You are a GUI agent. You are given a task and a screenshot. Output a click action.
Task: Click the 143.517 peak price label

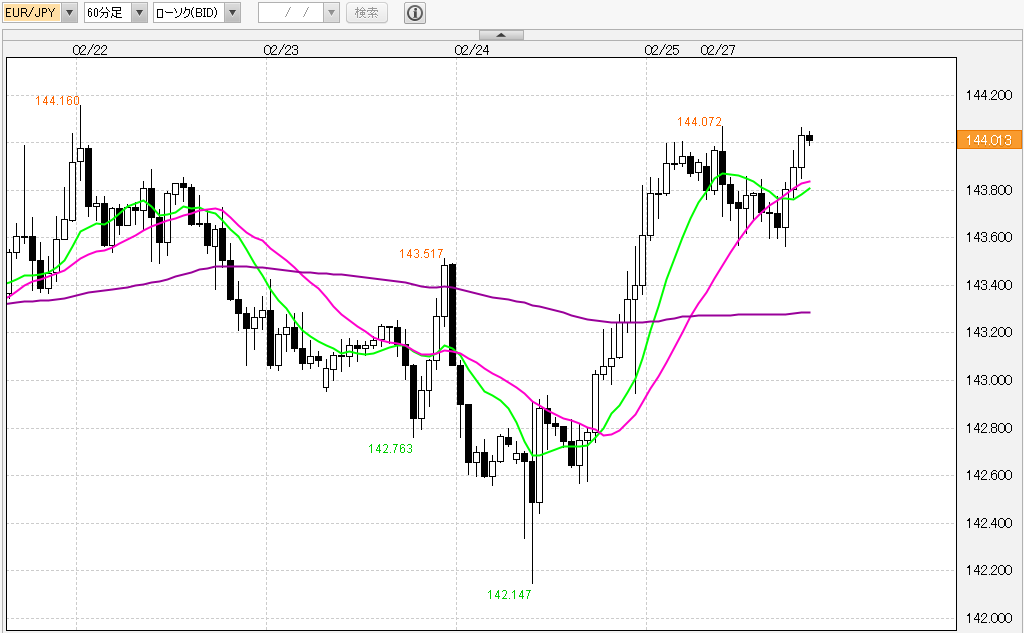click(x=421, y=254)
